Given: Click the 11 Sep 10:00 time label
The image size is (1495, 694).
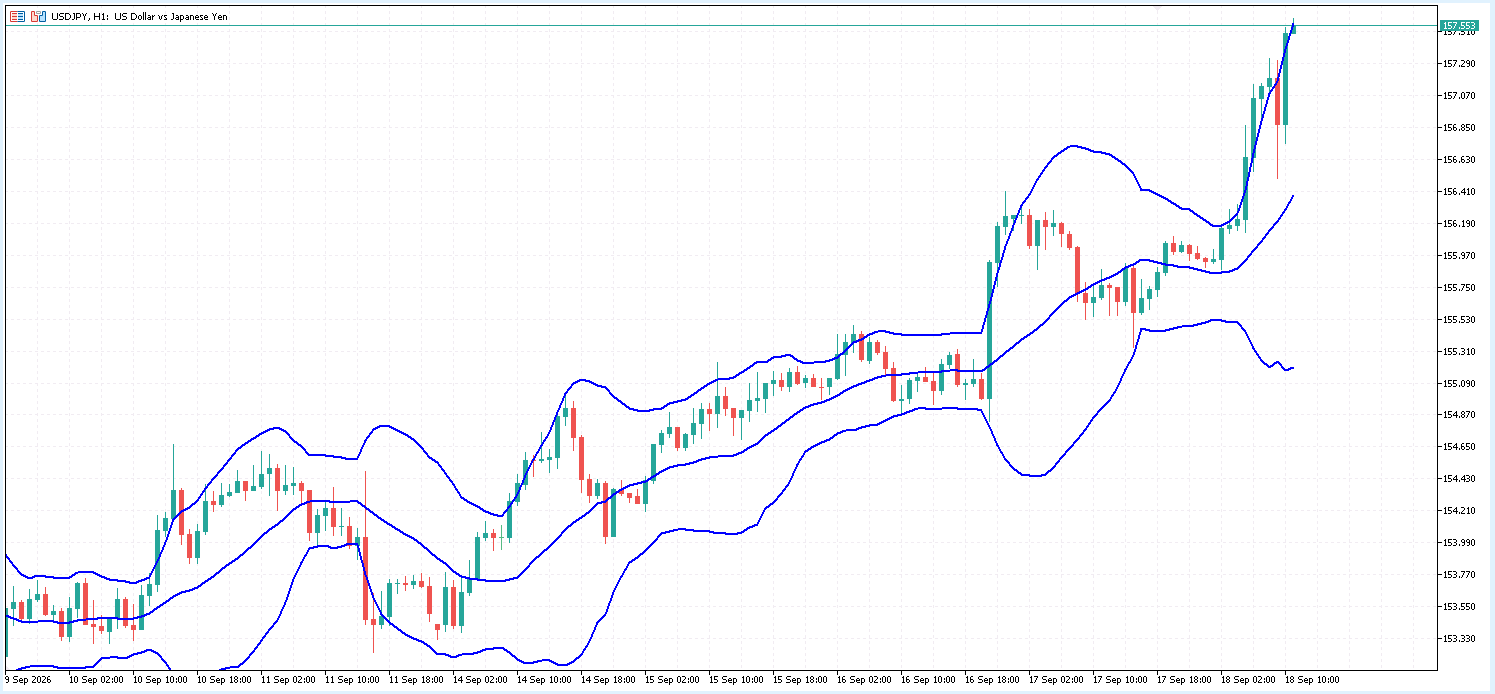Looking at the screenshot, I should coord(351,679).
